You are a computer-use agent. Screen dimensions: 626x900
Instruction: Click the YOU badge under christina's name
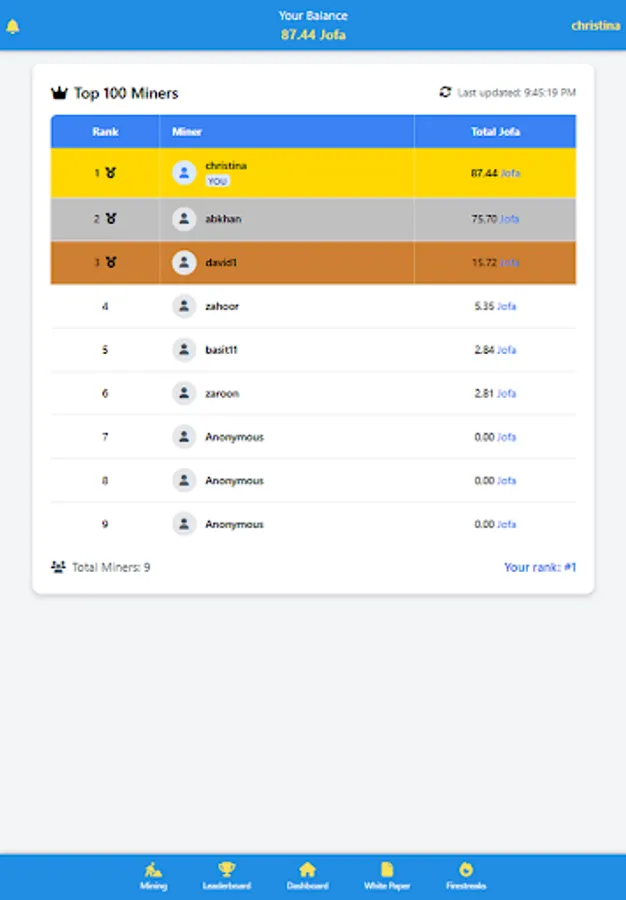point(214,180)
